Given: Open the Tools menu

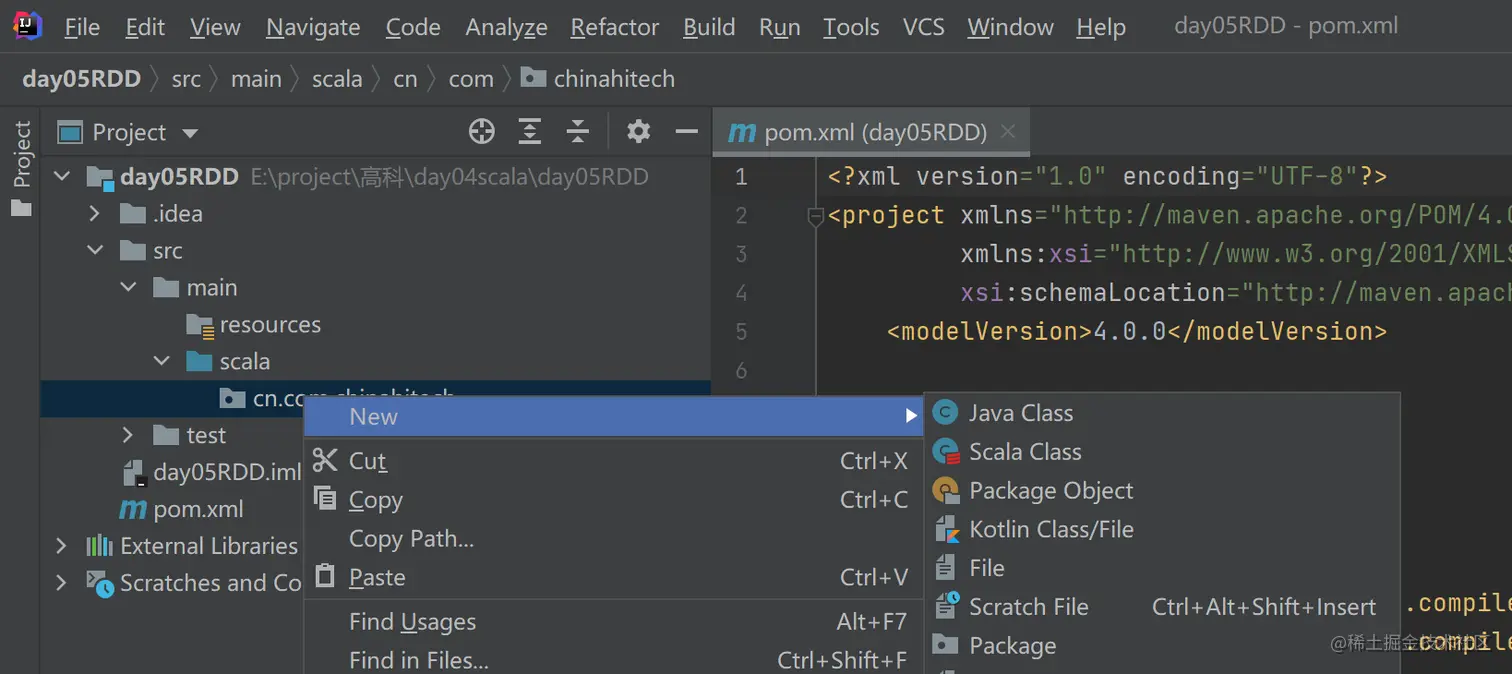Looking at the screenshot, I should click(851, 27).
